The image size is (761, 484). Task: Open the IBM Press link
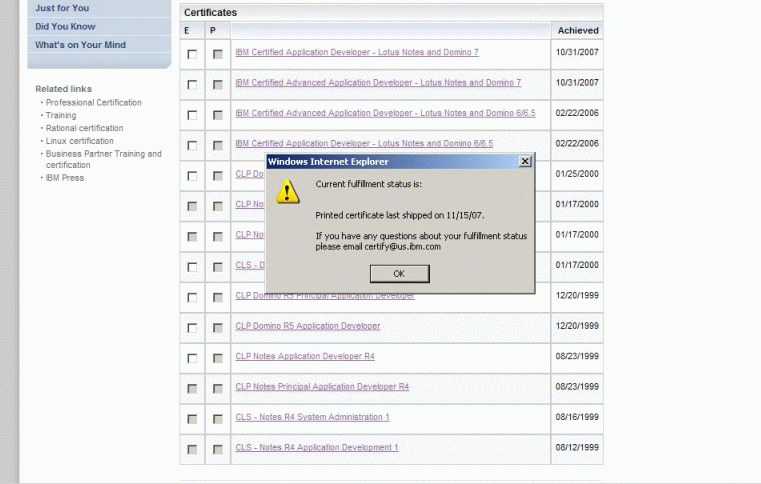click(65, 178)
